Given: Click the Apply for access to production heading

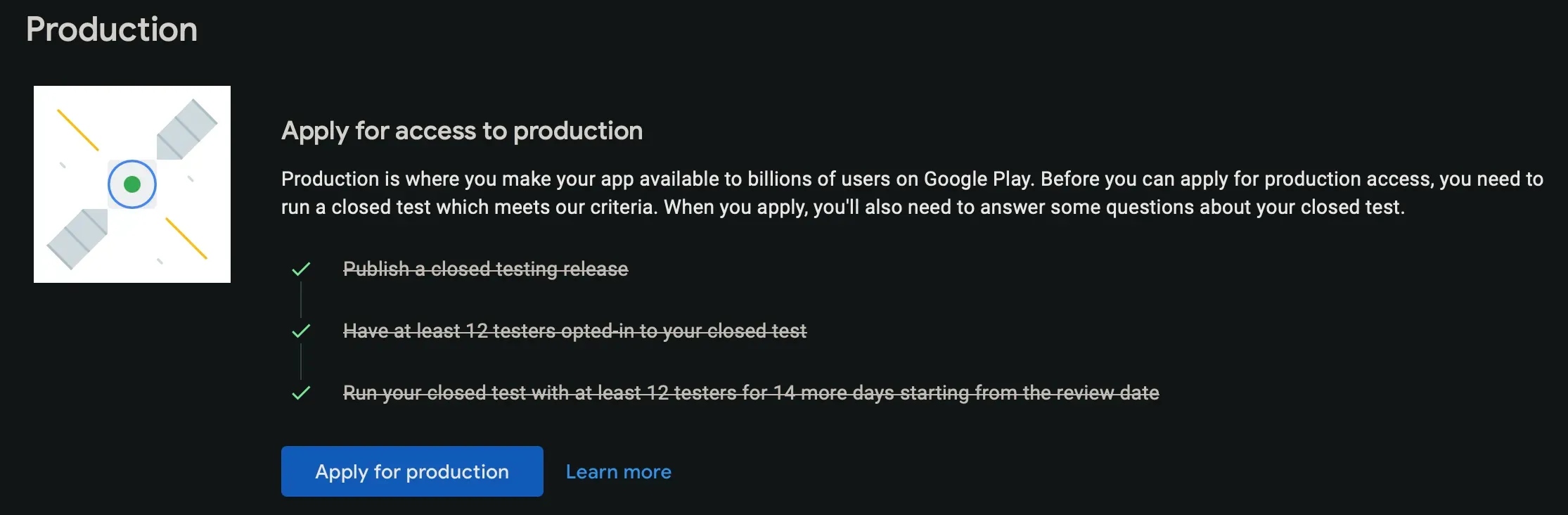Looking at the screenshot, I should point(462,131).
